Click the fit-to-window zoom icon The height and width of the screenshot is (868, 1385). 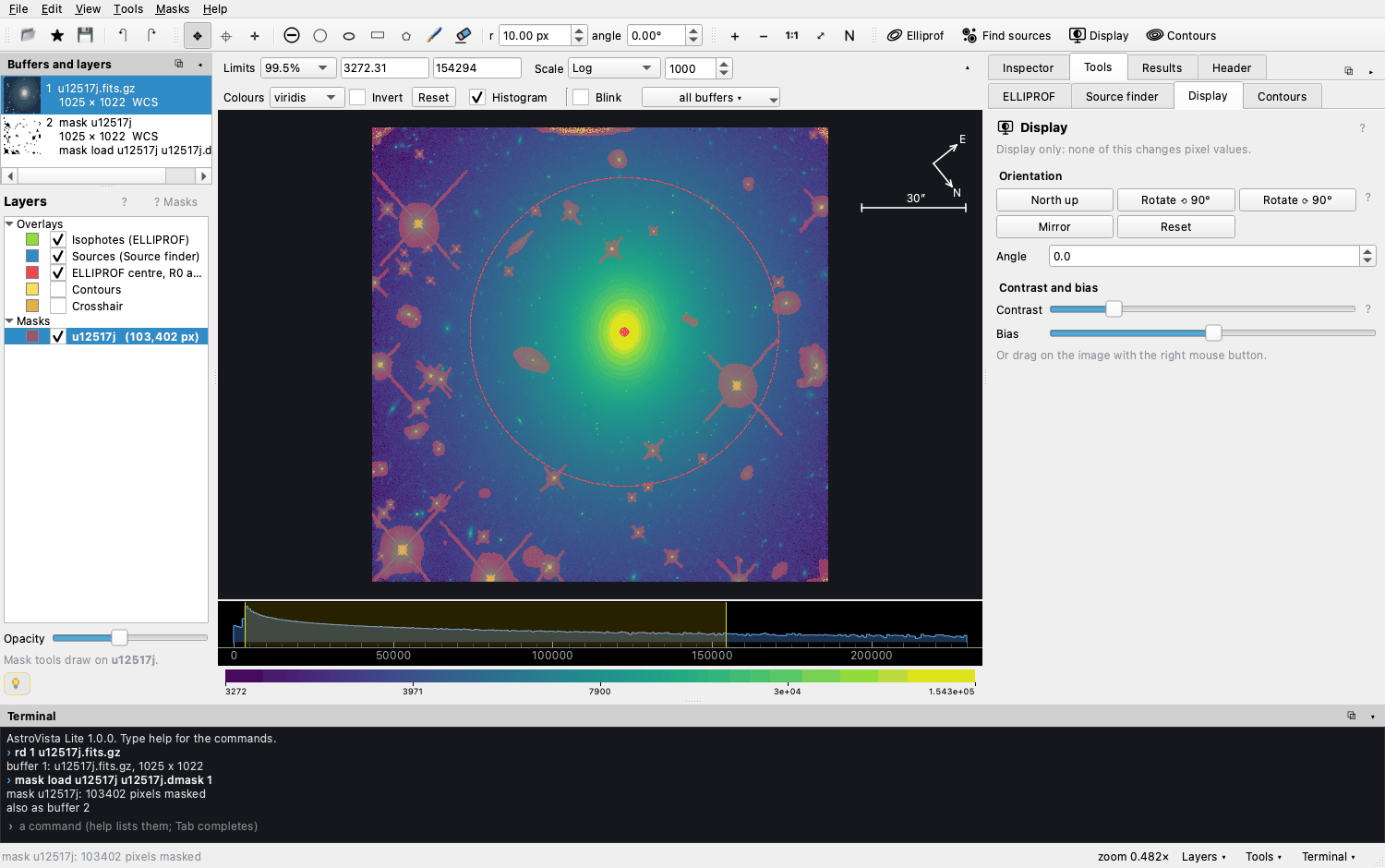click(x=821, y=36)
